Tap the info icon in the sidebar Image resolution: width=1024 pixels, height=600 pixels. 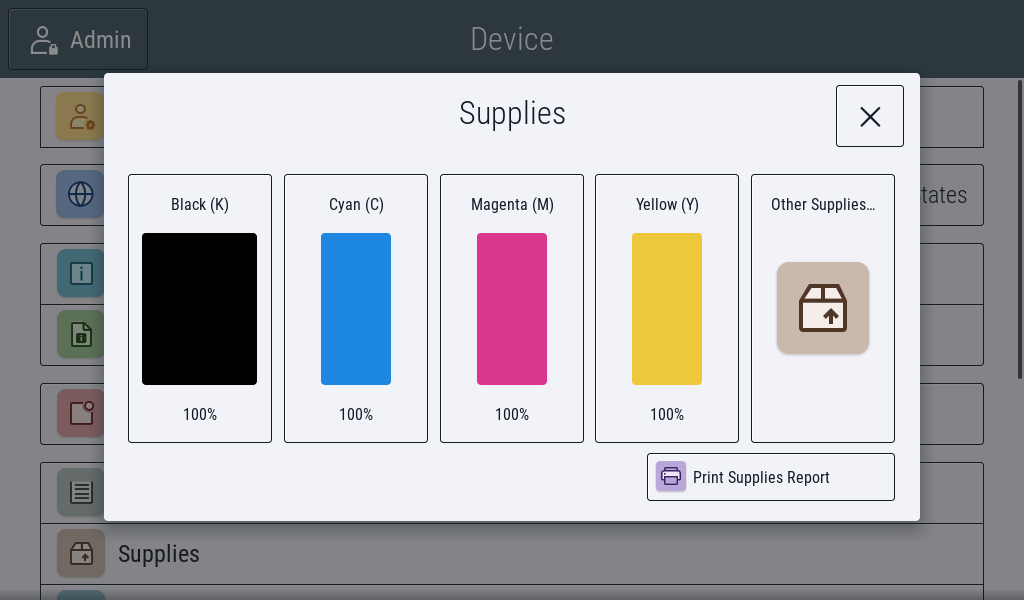click(x=81, y=273)
